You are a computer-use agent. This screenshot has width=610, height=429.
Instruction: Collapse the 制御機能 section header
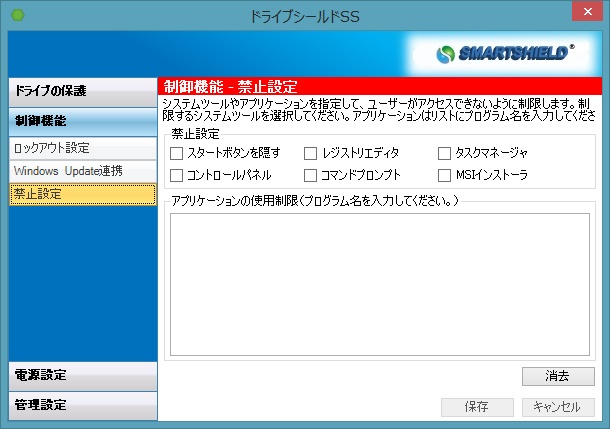82,121
